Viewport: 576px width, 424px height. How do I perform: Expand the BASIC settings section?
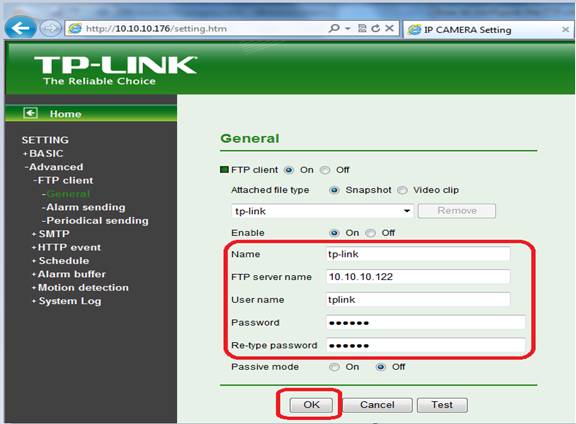coord(43,154)
